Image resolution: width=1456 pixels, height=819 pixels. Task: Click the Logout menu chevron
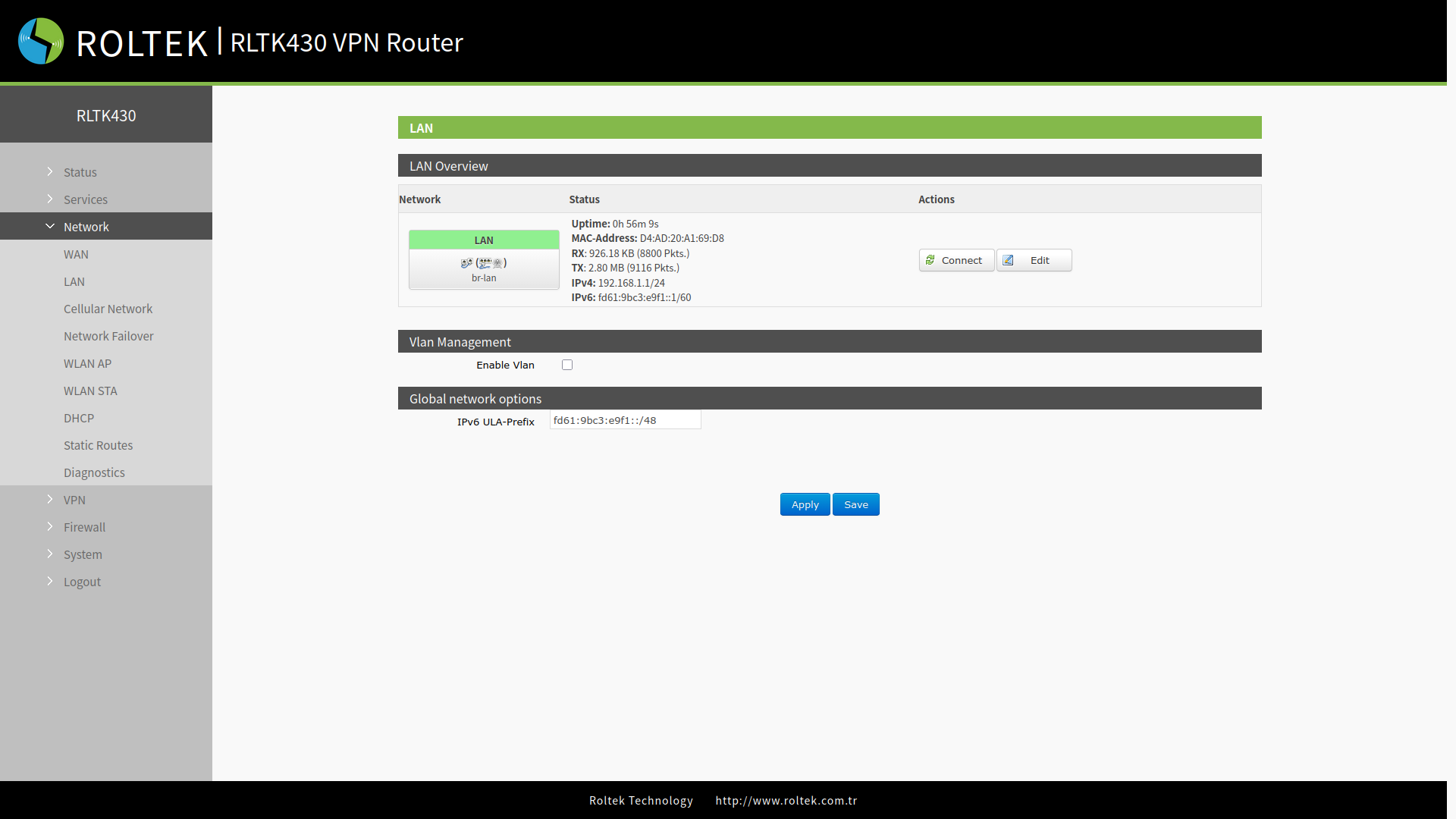[50, 581]
